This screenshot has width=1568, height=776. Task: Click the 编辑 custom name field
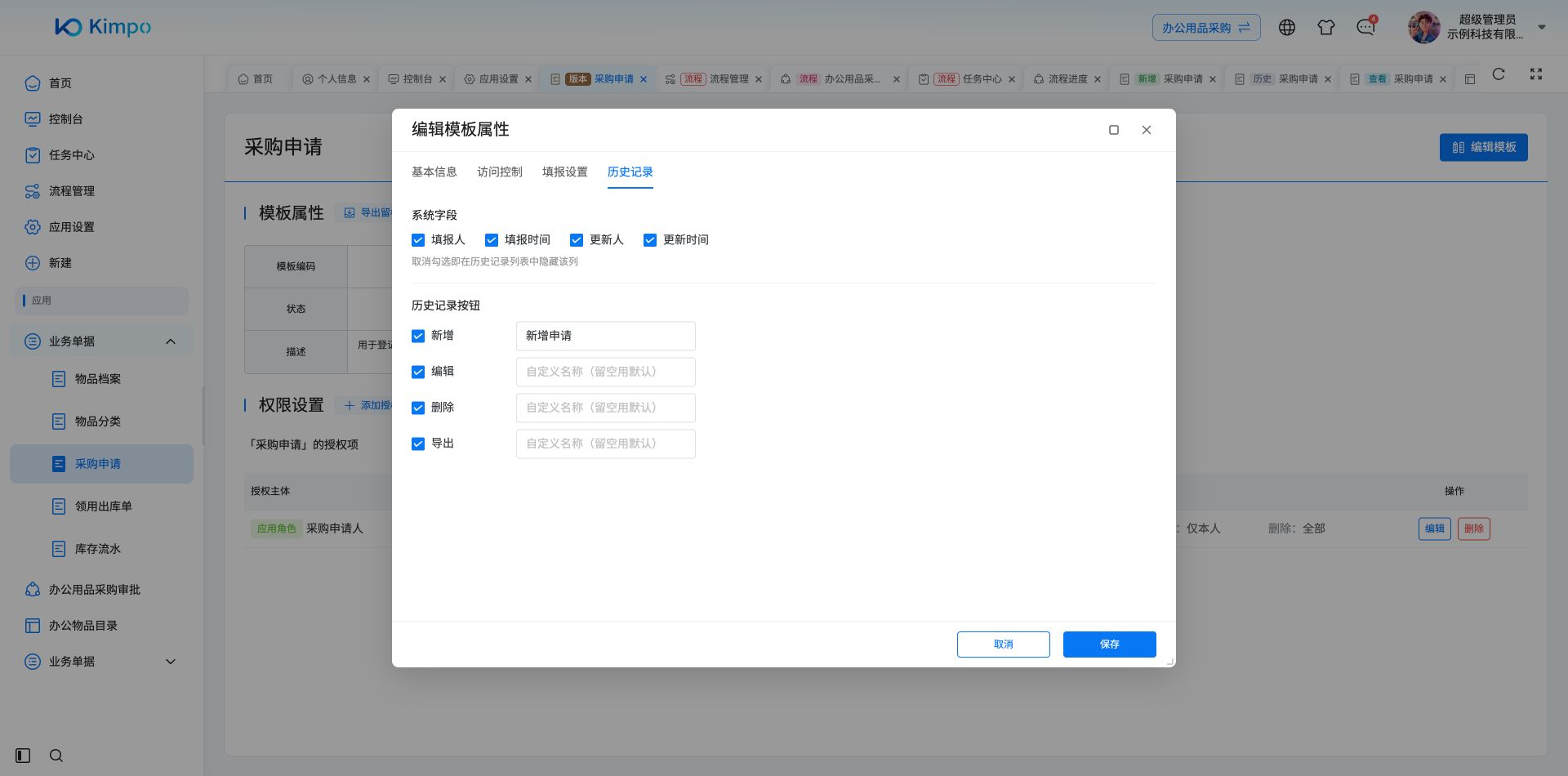(x=606, y=372)
